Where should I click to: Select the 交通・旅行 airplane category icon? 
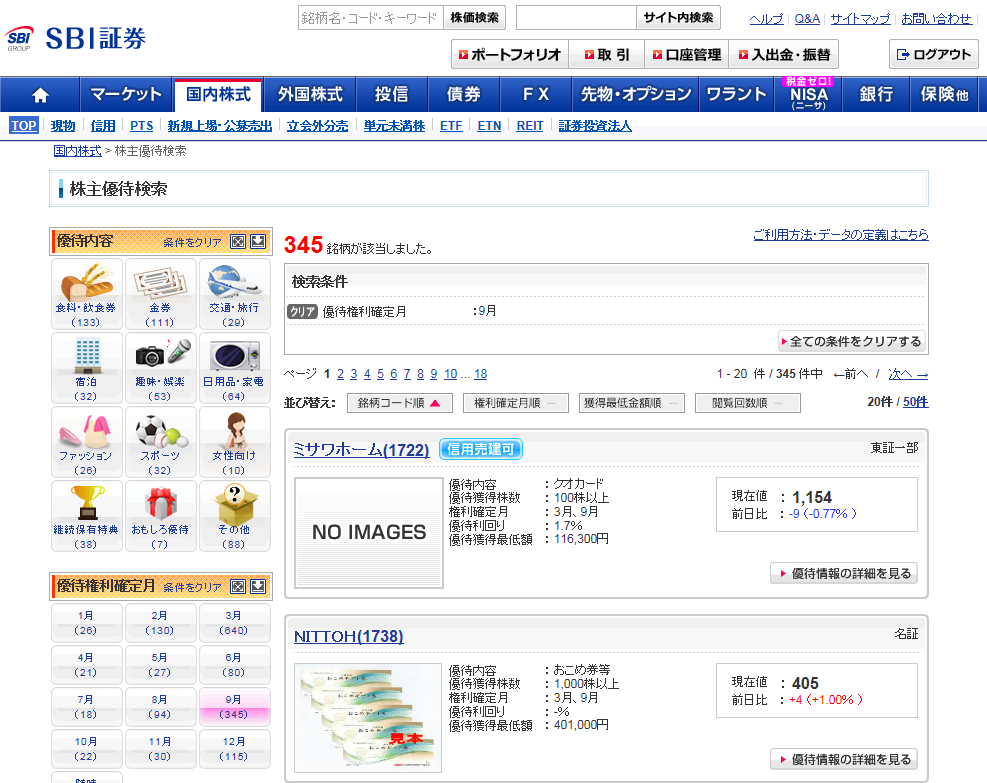click(234, 294)
